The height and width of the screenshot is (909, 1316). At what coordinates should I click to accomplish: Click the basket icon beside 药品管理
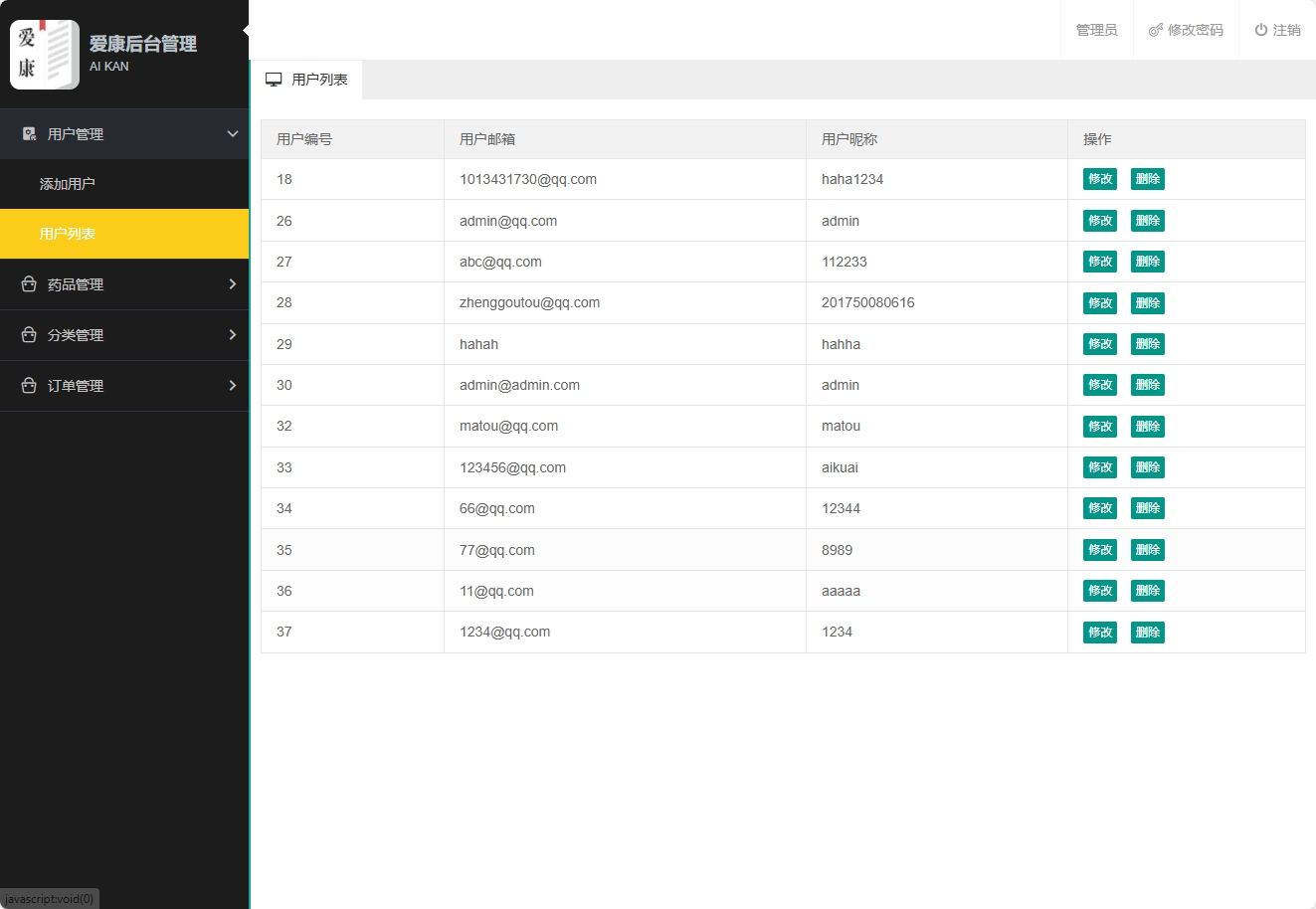pyautogui.click(x=29, y=284)
